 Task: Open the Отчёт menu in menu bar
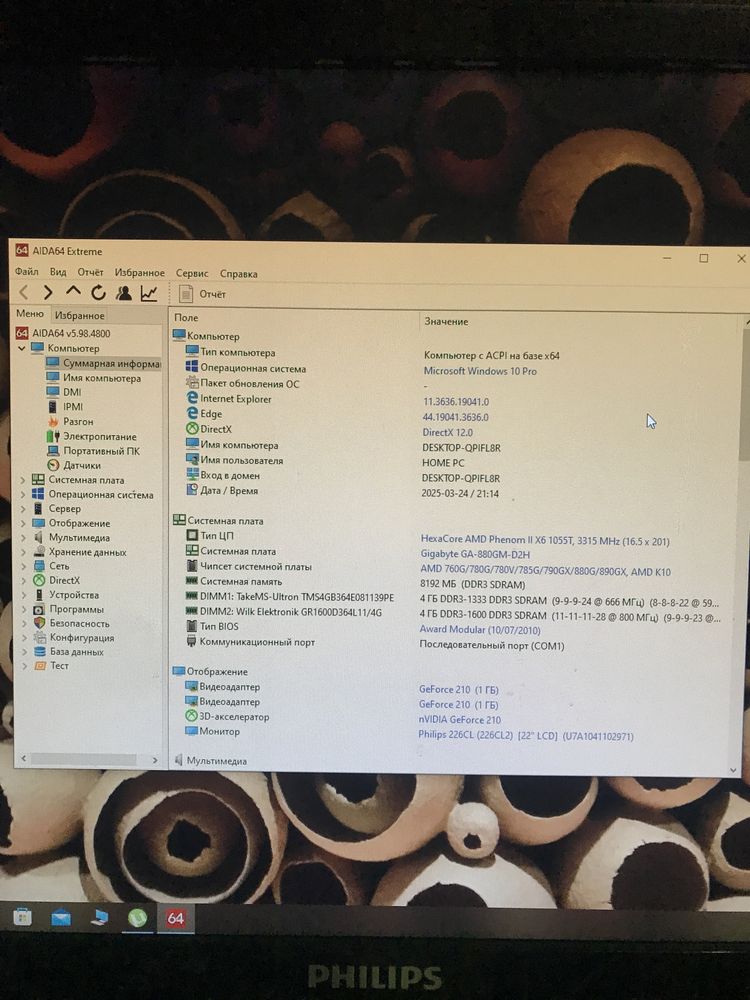(91, 272)
